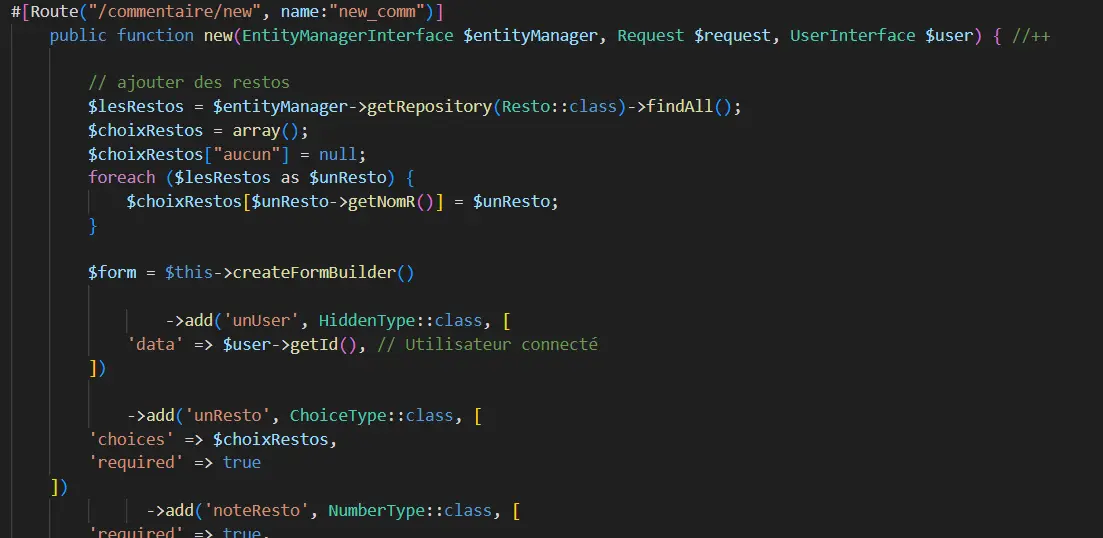
Task: Click the null value assignment
Action: click(x=338, y=155)
